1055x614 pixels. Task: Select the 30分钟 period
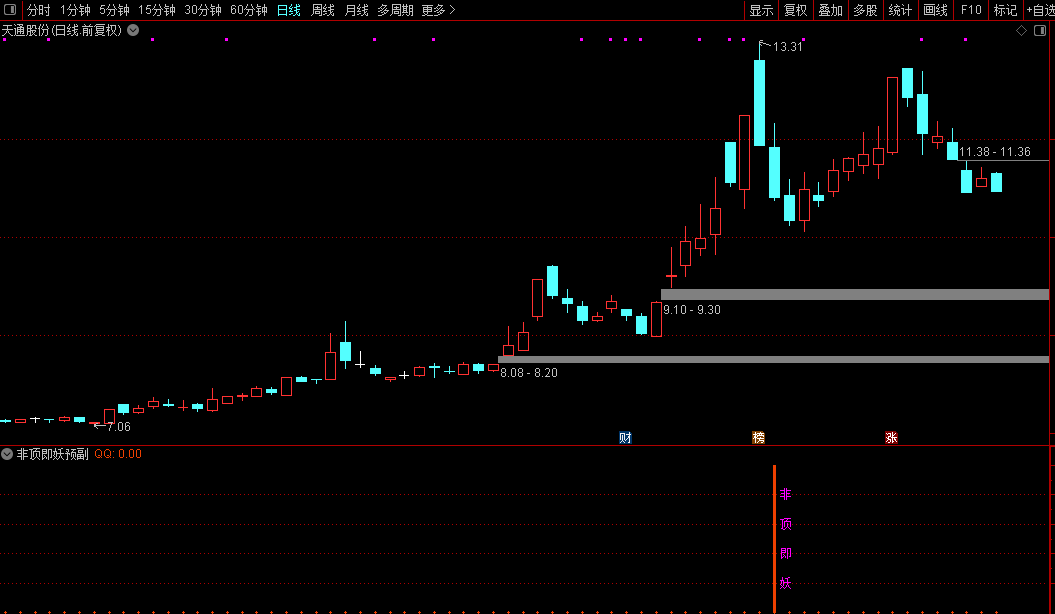(203, 10)
